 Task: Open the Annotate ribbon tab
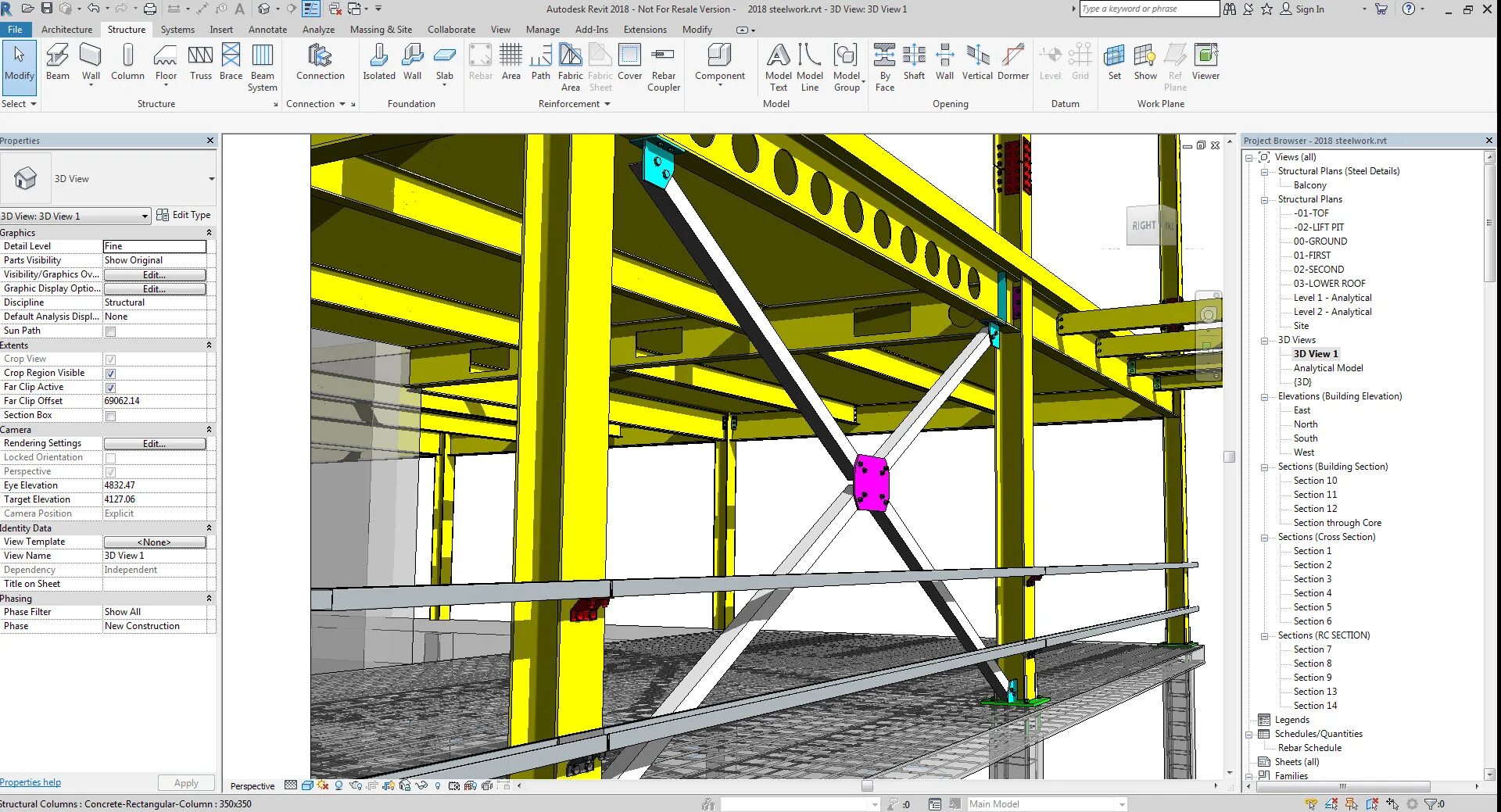pos(267,30)
